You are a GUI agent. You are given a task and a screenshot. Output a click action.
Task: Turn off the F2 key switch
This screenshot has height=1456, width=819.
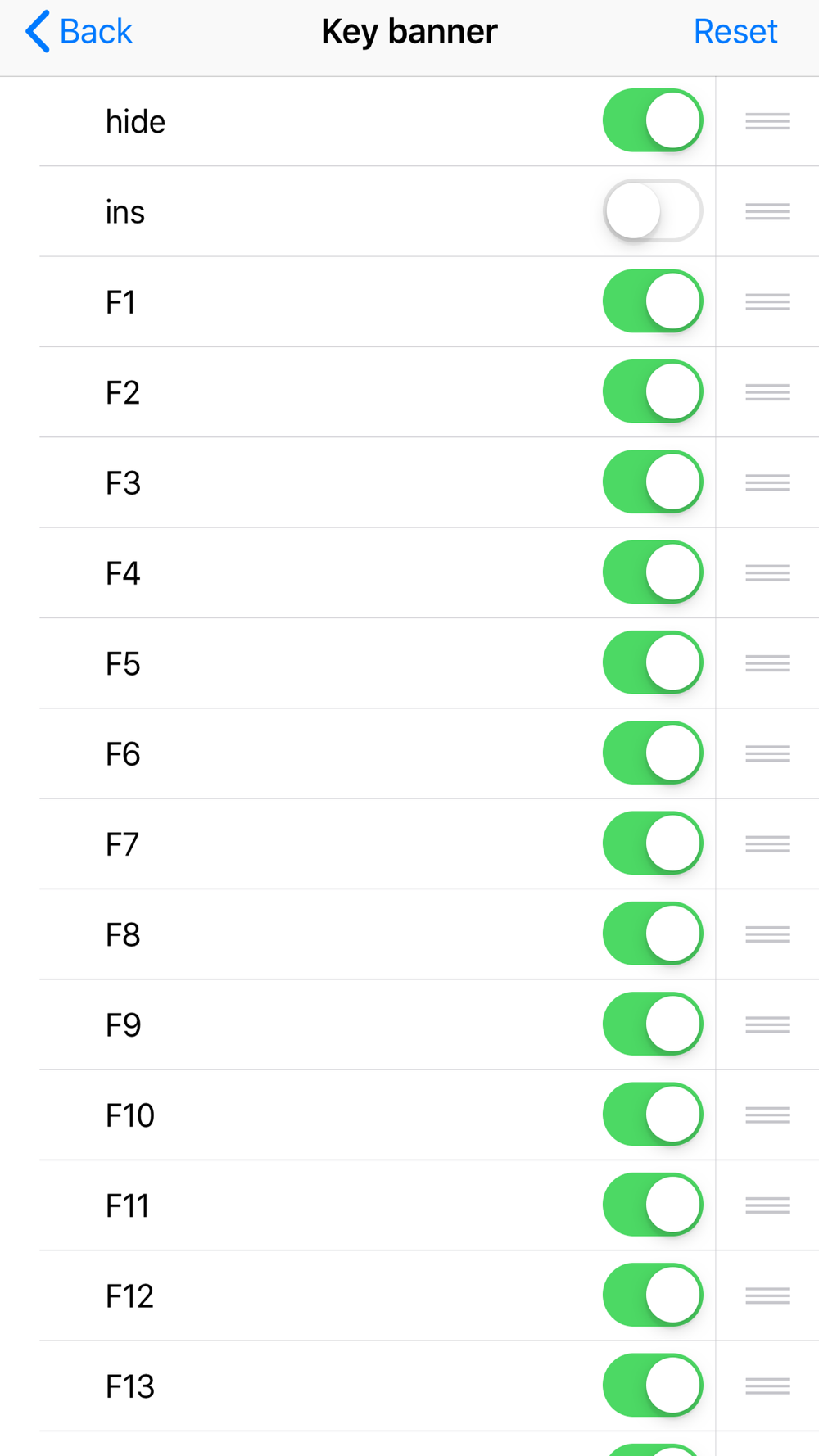coord(653,391)
